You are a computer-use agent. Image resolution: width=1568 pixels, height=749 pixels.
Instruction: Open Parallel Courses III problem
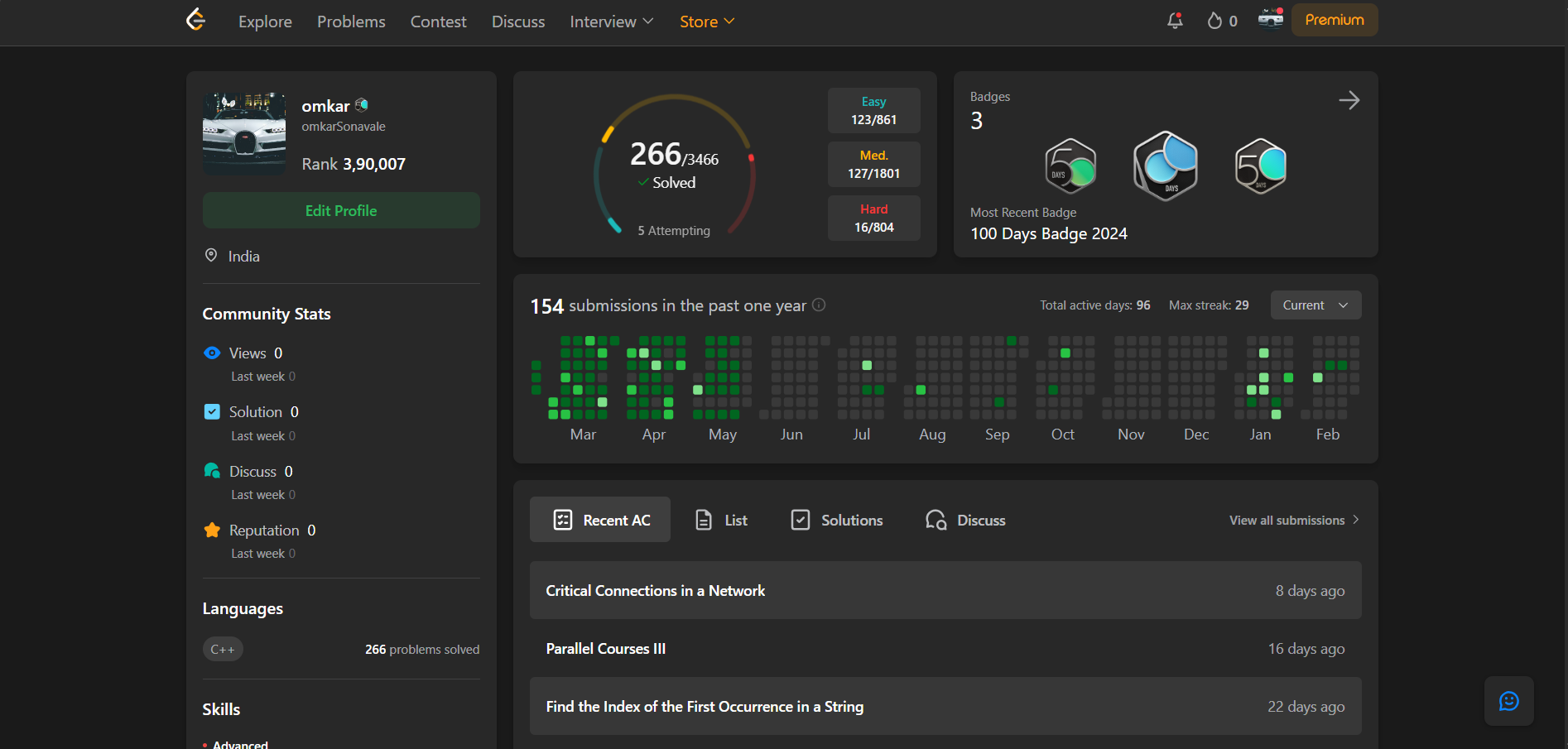tap(945, 648)
